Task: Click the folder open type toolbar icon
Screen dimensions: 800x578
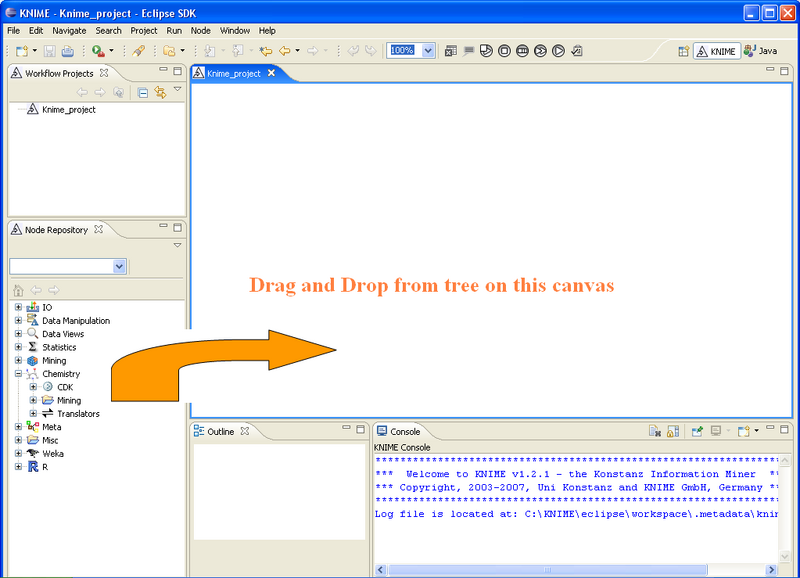Action: point(169,51)
